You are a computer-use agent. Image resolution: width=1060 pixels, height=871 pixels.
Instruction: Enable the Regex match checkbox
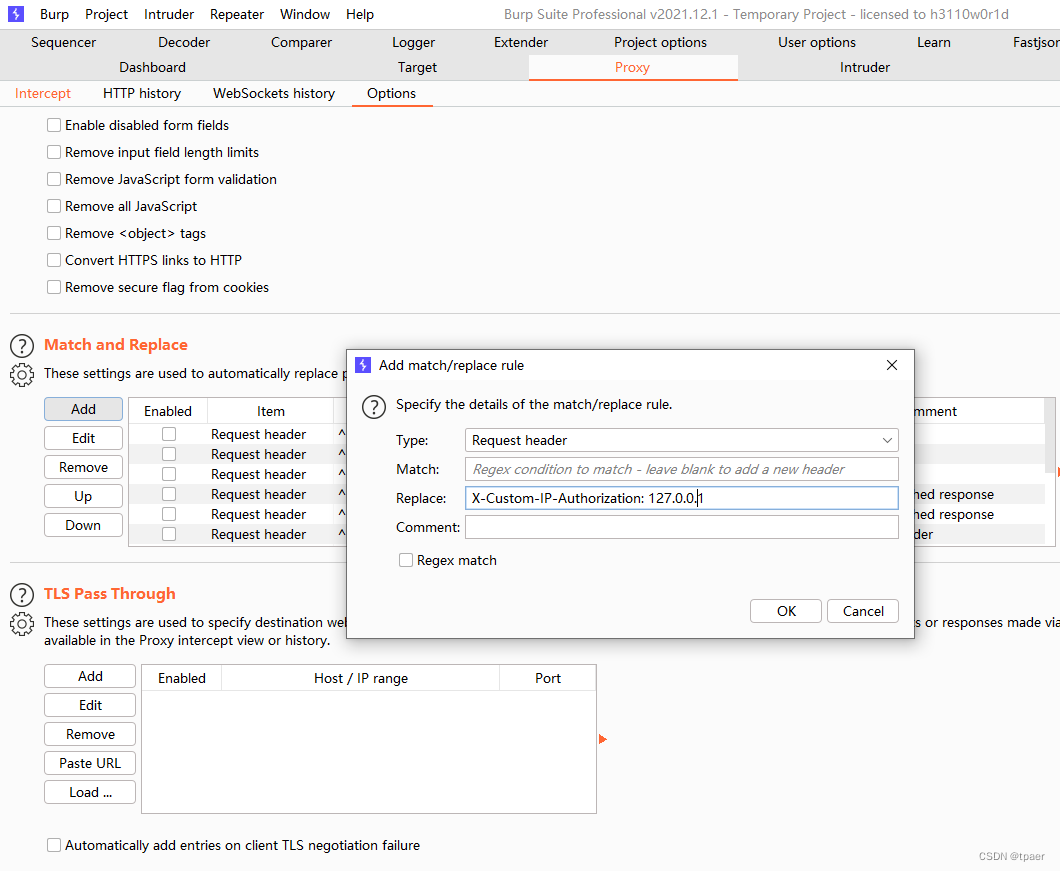(x=406, y=560)
